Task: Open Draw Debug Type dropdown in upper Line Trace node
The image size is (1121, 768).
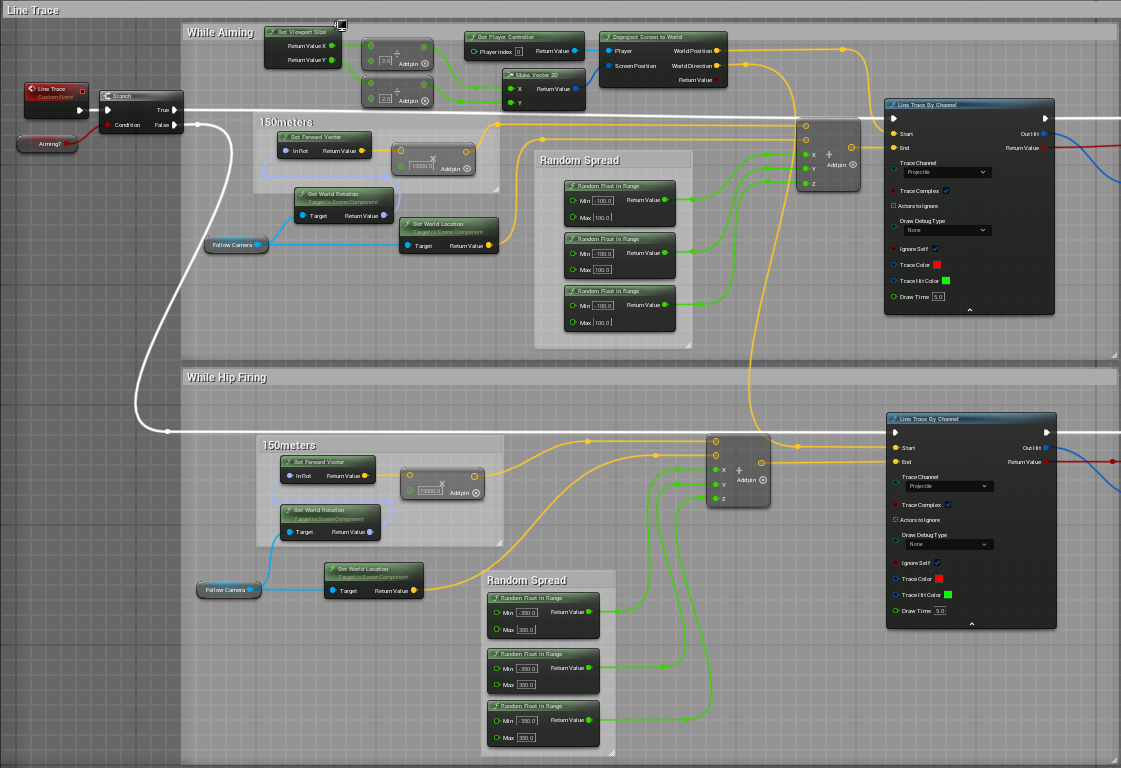Action: [x=948, y=230]
